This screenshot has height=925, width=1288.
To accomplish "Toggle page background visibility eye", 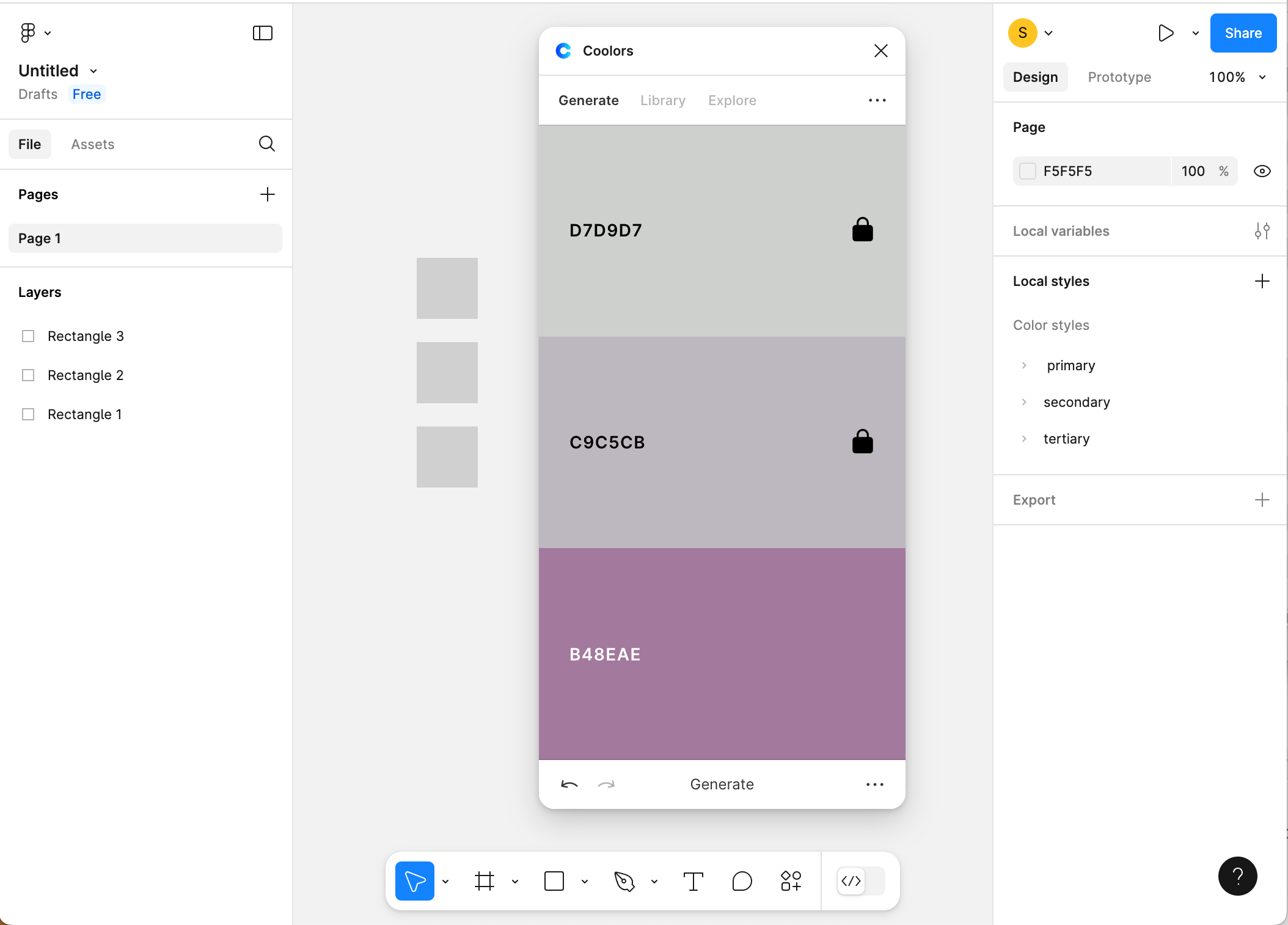I will 1262,171.
